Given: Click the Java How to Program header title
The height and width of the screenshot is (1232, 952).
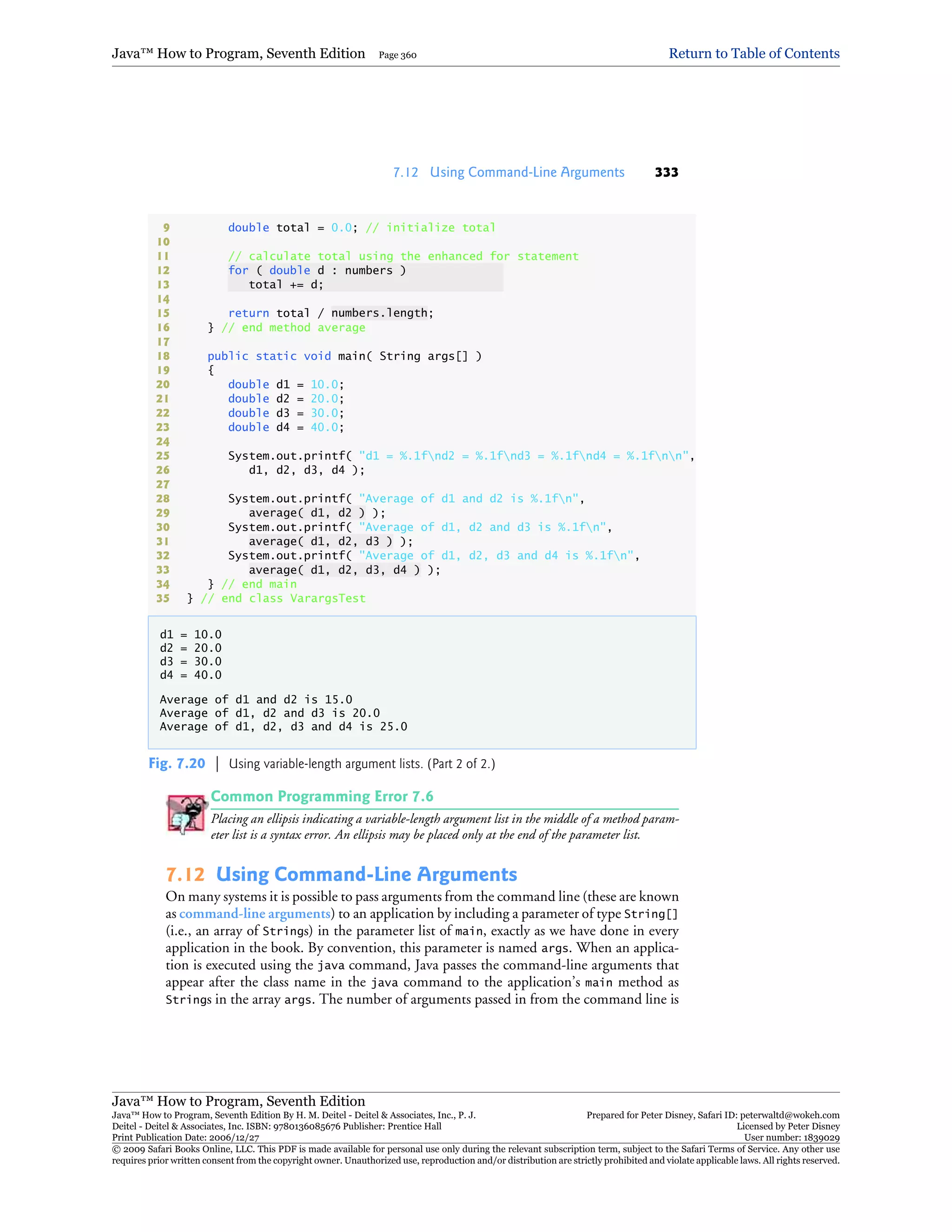Looking at the screenshot, I should click(x=238, y=53).
